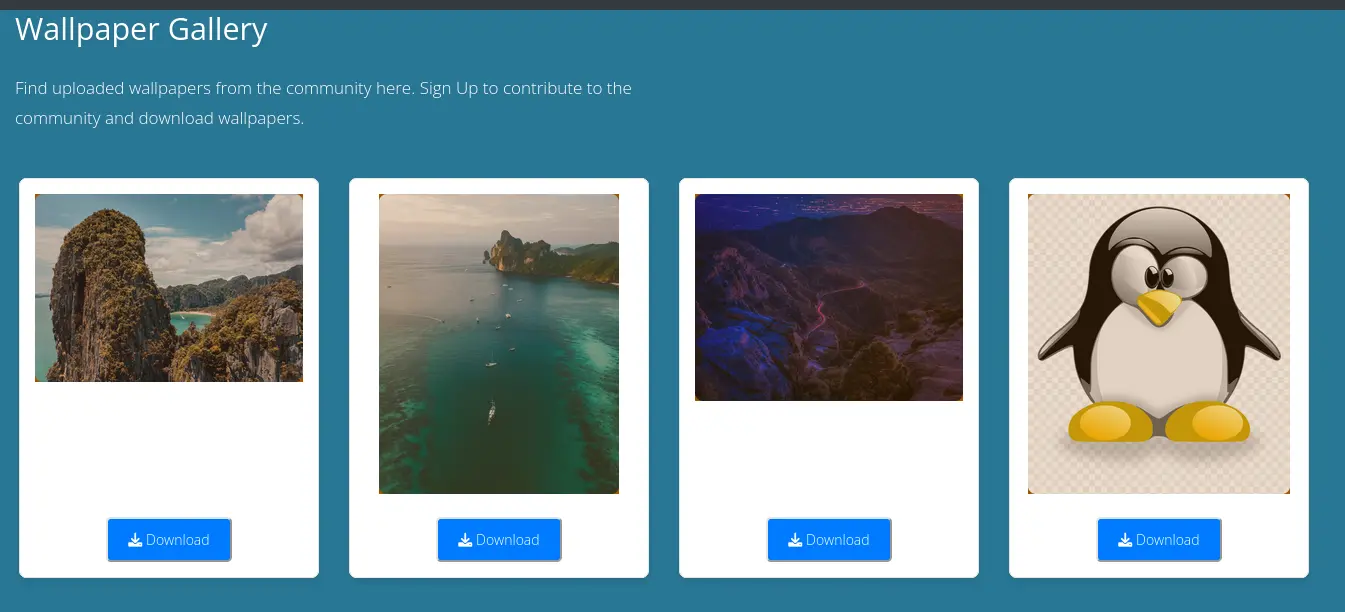
Task: Click the dark bar at the top of the page
Action: pos(672,4)
